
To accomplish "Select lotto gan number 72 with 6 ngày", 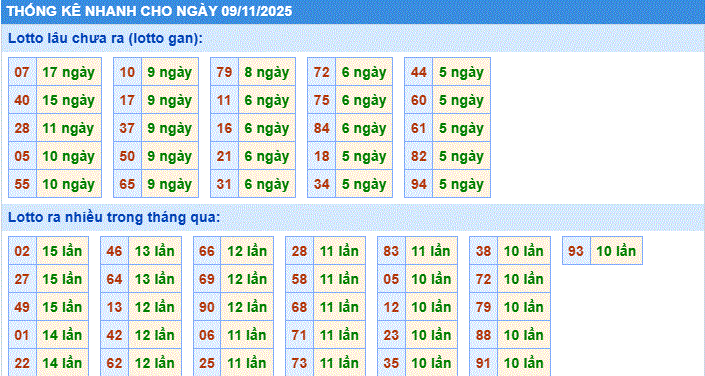I will point(321,72).
